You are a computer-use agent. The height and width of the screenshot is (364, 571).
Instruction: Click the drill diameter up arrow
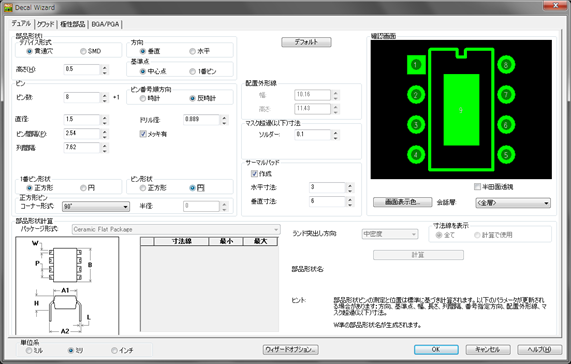coord(224,117)
